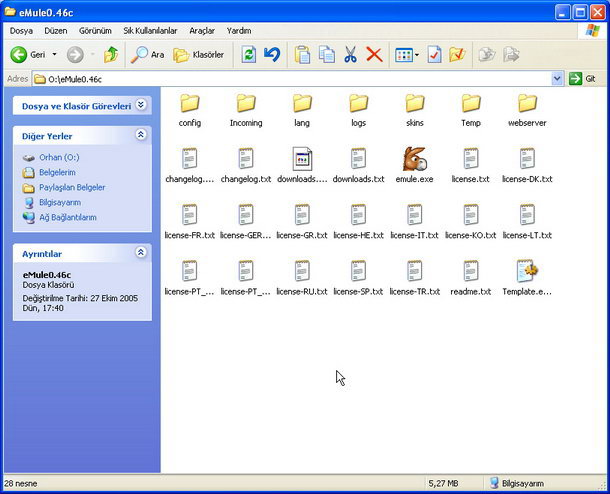Screen dimensions: 610x494
Task: Select the license-IT.txt file
Action: pyautogui.click(x=415, y=222)
